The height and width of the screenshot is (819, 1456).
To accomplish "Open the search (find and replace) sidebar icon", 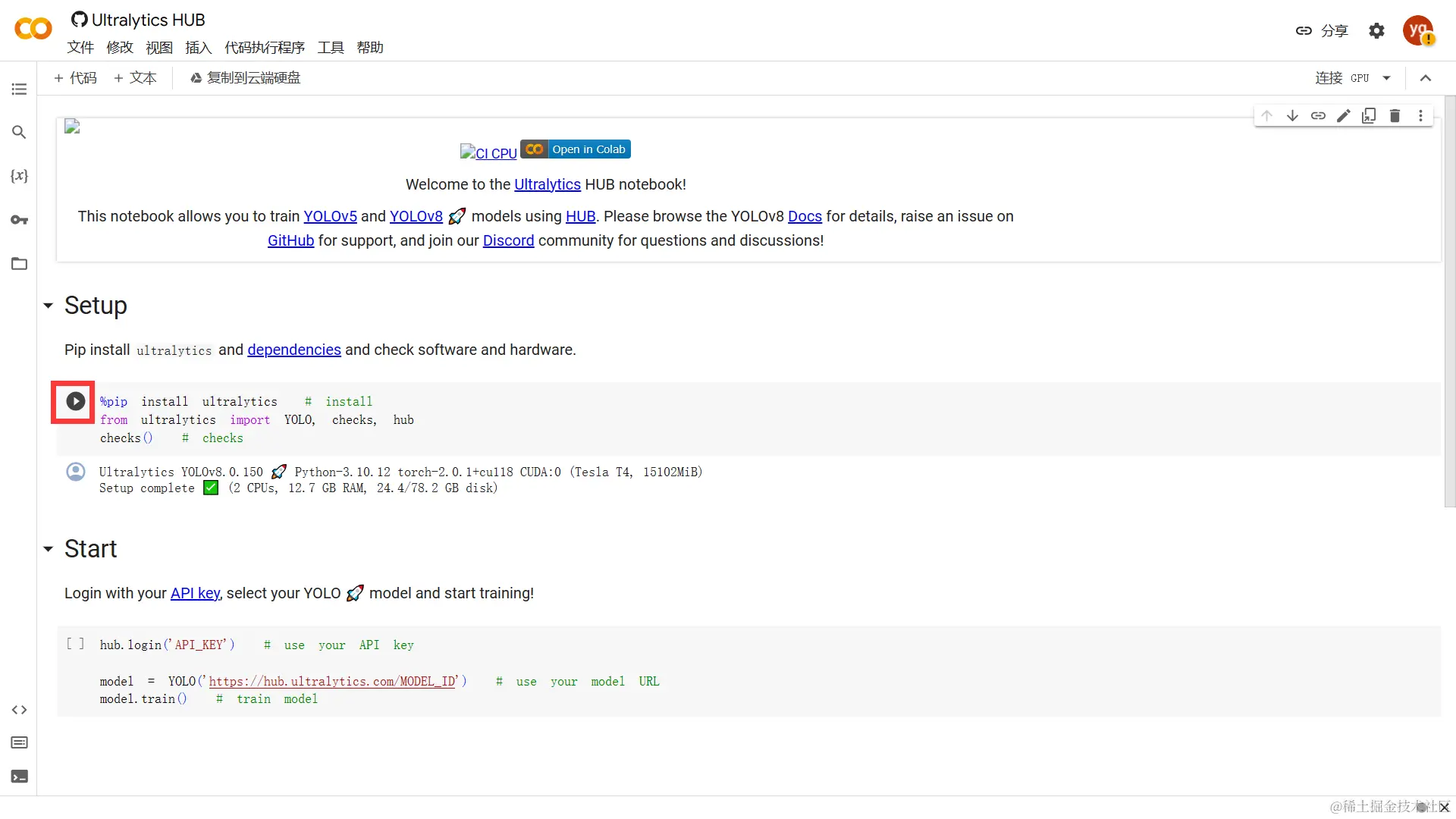I will [19, 132].
